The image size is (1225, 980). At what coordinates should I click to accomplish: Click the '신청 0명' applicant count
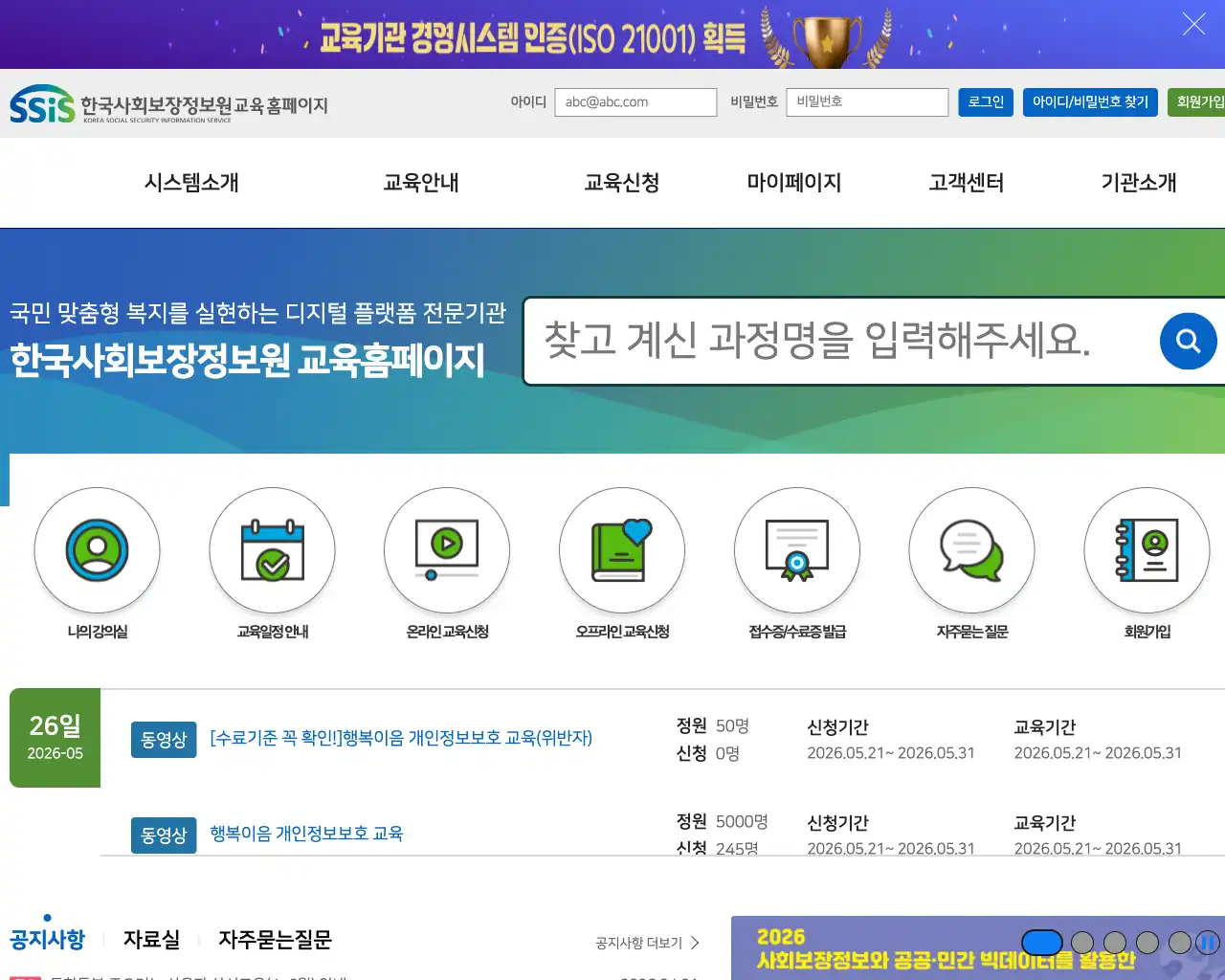708,753
